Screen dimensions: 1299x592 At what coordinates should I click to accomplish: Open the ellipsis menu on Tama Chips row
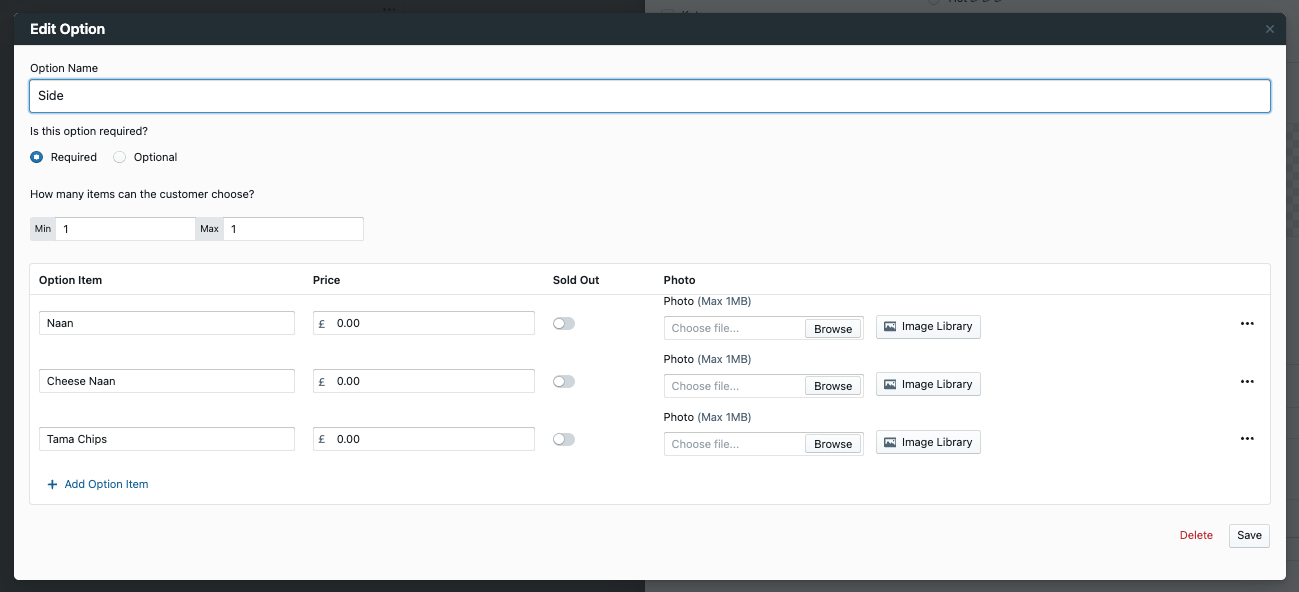pyautogui.click(x=1247, y=438)
